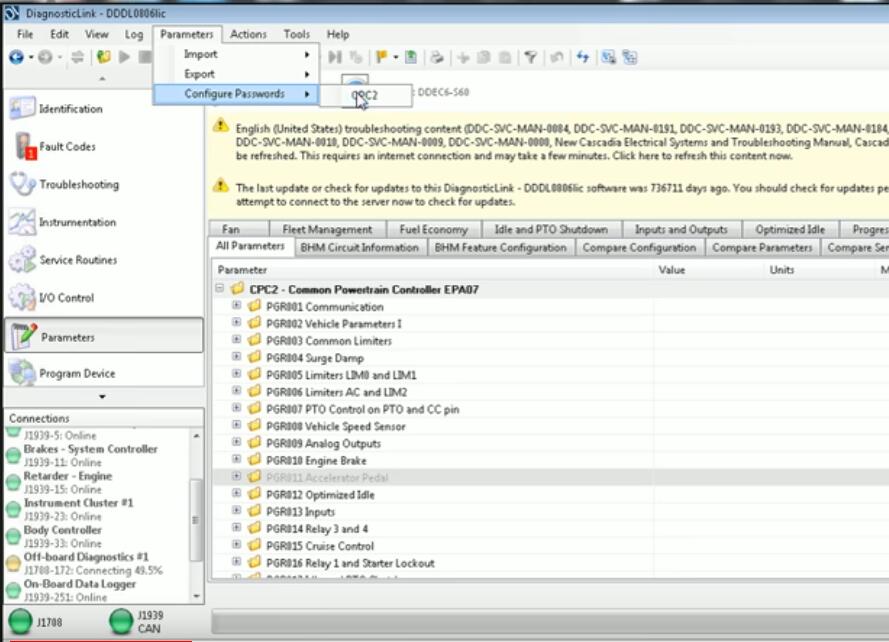Screen dimensions: 889x642
Task: Open I/O Control in the sidebar
Action: [x=104, y=298]
